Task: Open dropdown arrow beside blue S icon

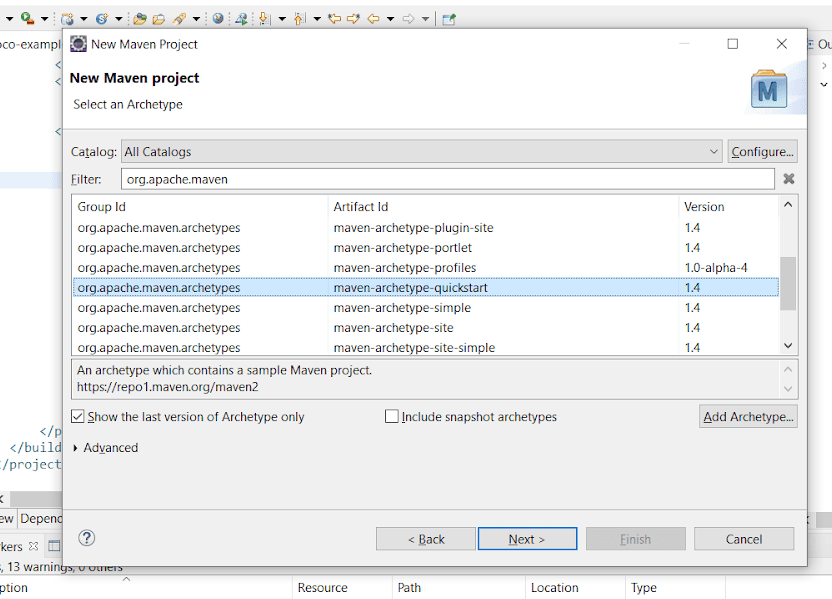Action: coord(118,19)
